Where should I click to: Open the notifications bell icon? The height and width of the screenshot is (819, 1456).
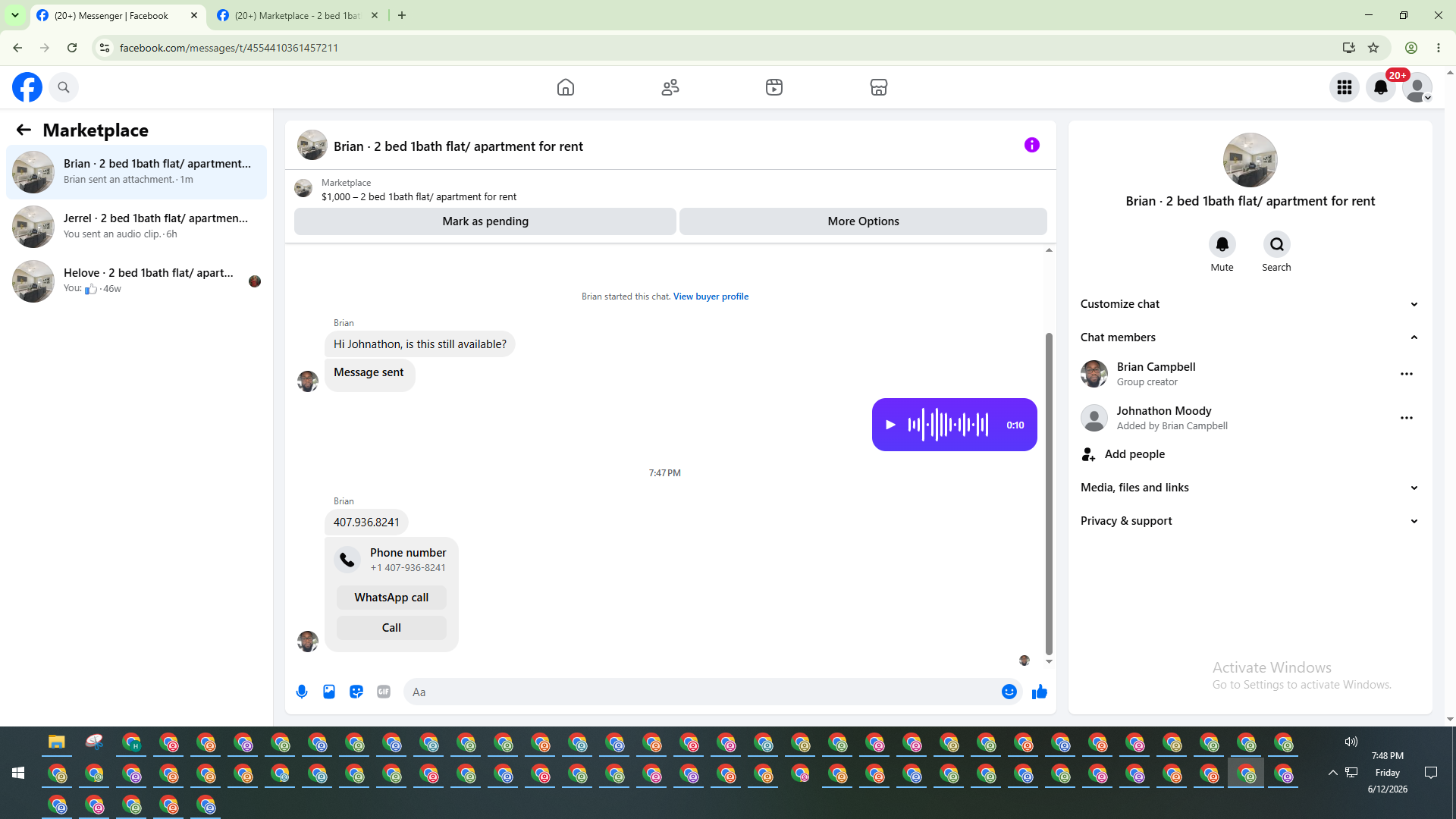1381,87
